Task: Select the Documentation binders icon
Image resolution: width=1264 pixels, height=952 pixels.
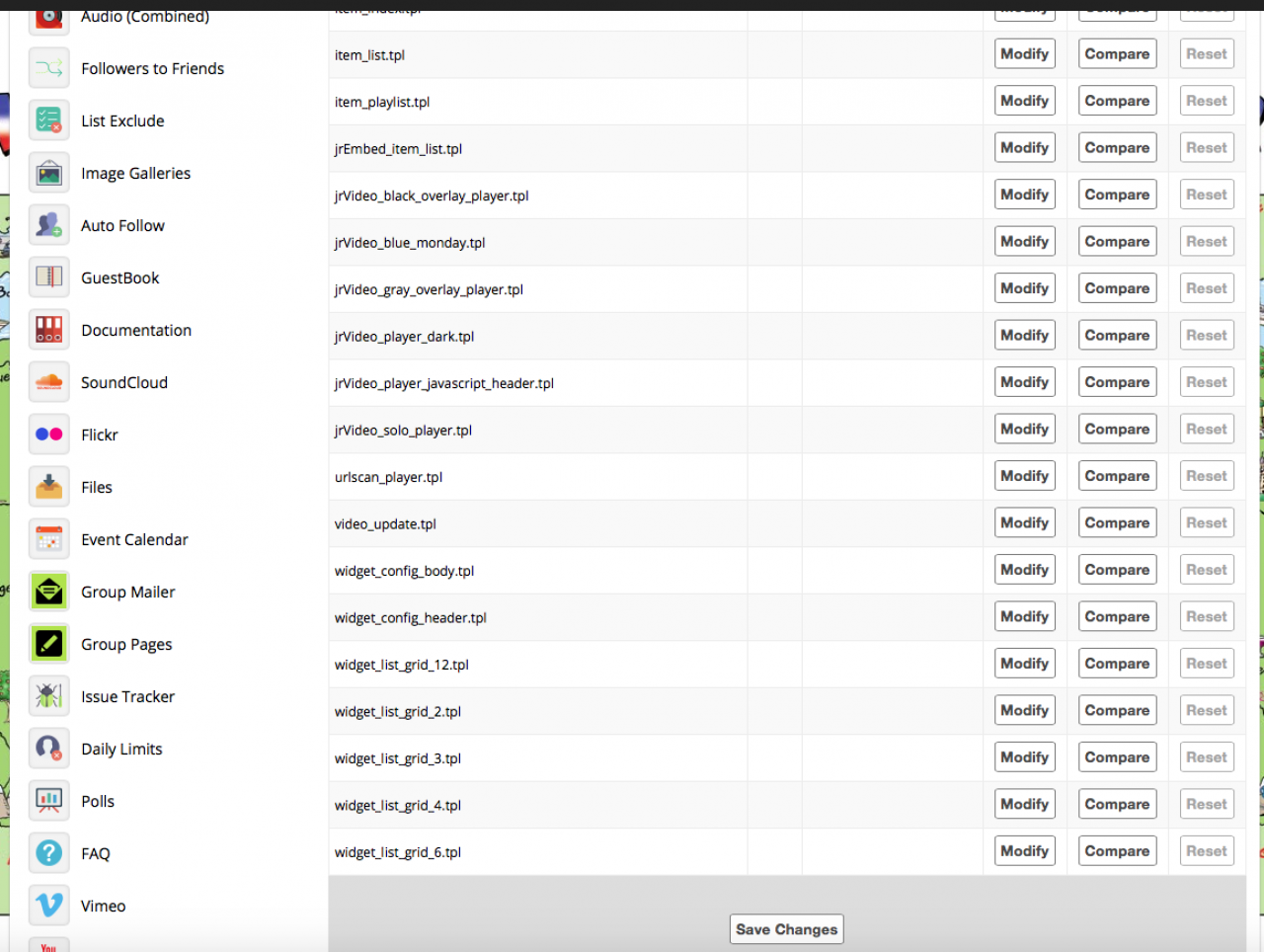Action: coord(49,330)
